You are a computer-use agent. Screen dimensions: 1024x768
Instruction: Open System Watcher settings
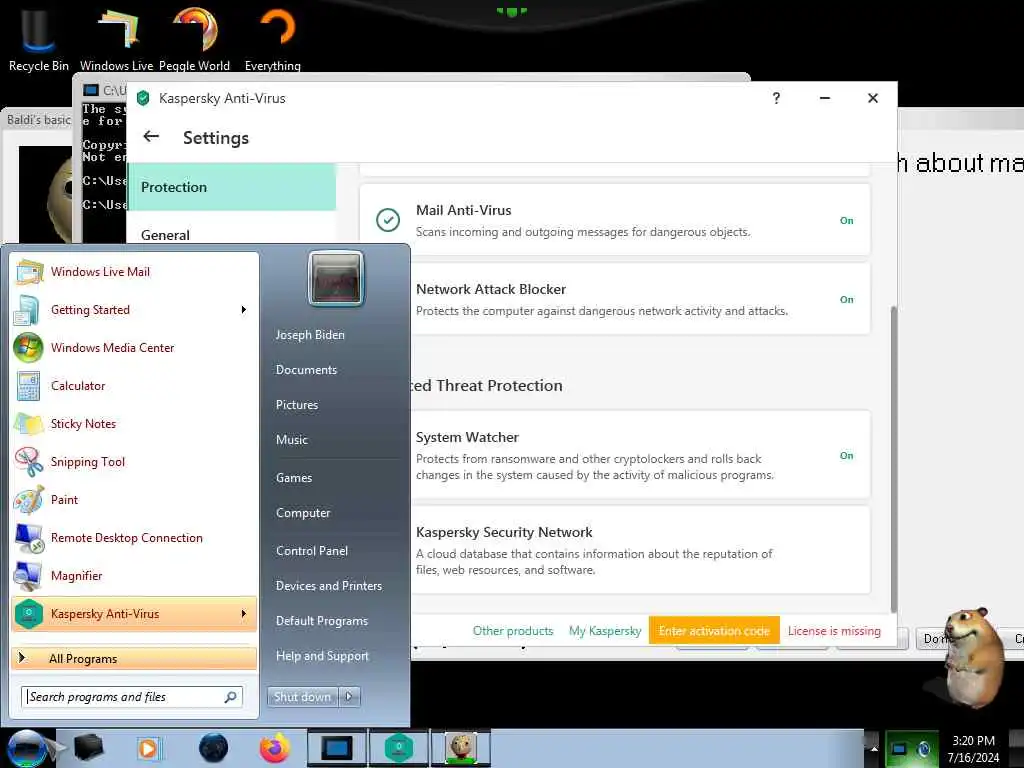[x=640, y=455]
